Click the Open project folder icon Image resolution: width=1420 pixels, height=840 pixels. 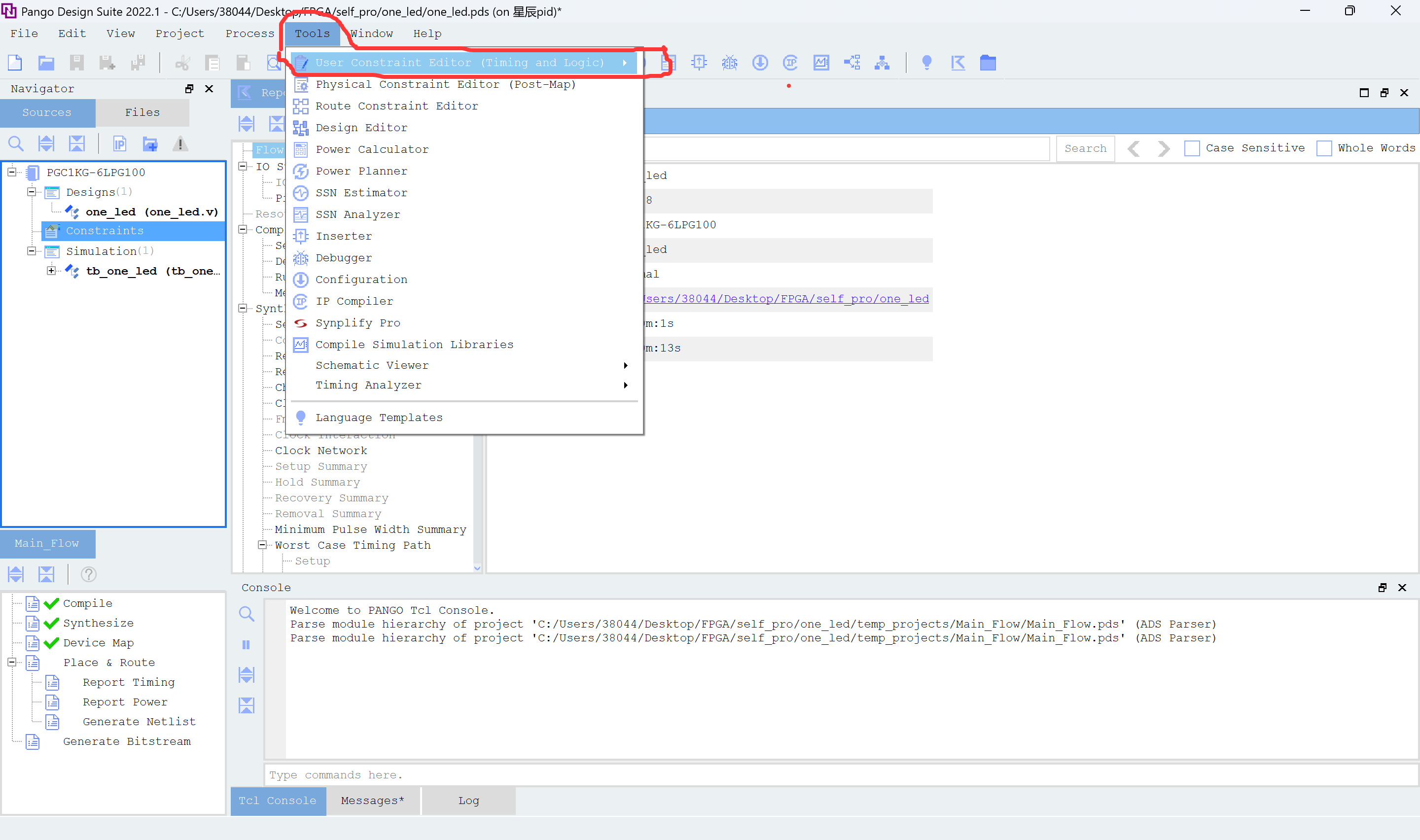(x=46, y=62)
